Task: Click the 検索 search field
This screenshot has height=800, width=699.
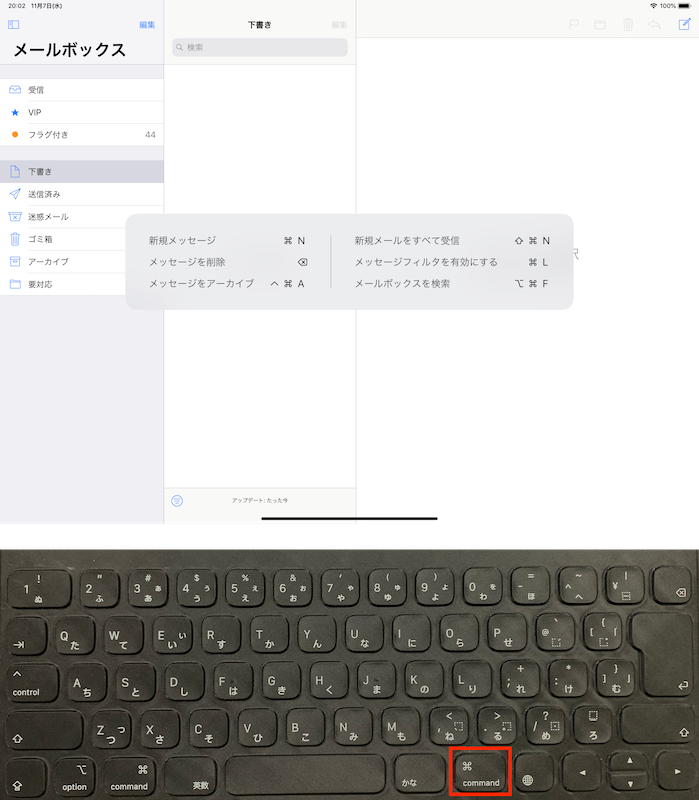Action: click(x=260, y=47)
